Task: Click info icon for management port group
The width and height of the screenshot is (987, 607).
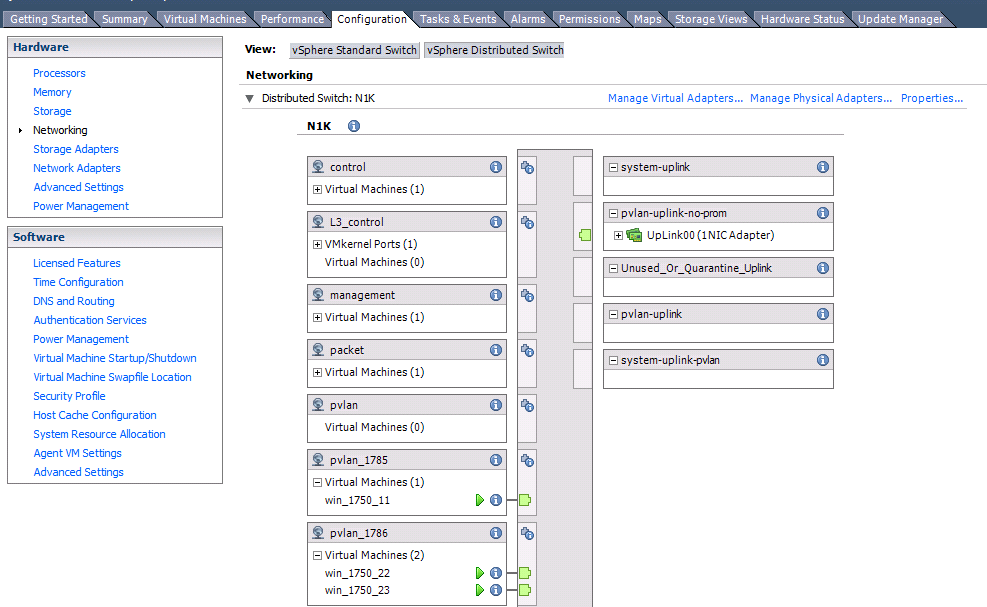Action: coord(496,295)
